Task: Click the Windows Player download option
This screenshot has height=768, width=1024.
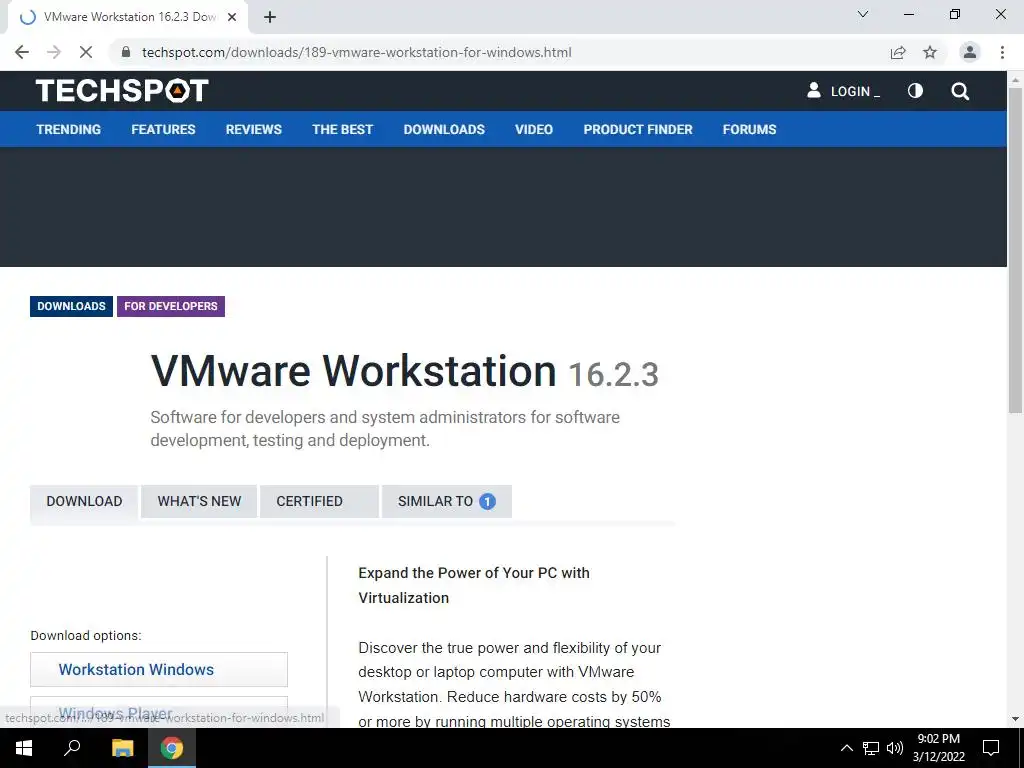Action: (x=159, y=712)
